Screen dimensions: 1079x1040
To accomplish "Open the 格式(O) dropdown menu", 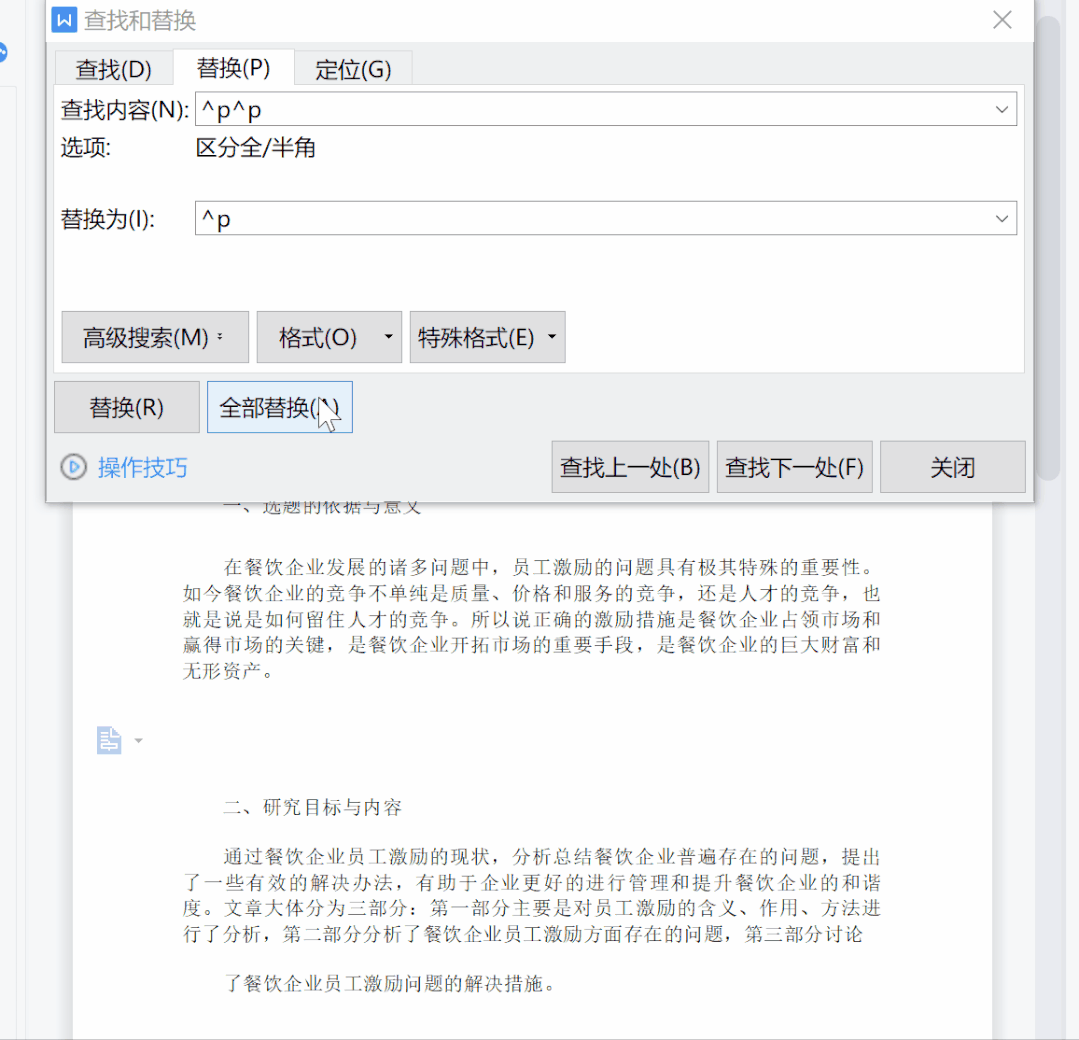I will pyautogui.click(x=329, y=337).
